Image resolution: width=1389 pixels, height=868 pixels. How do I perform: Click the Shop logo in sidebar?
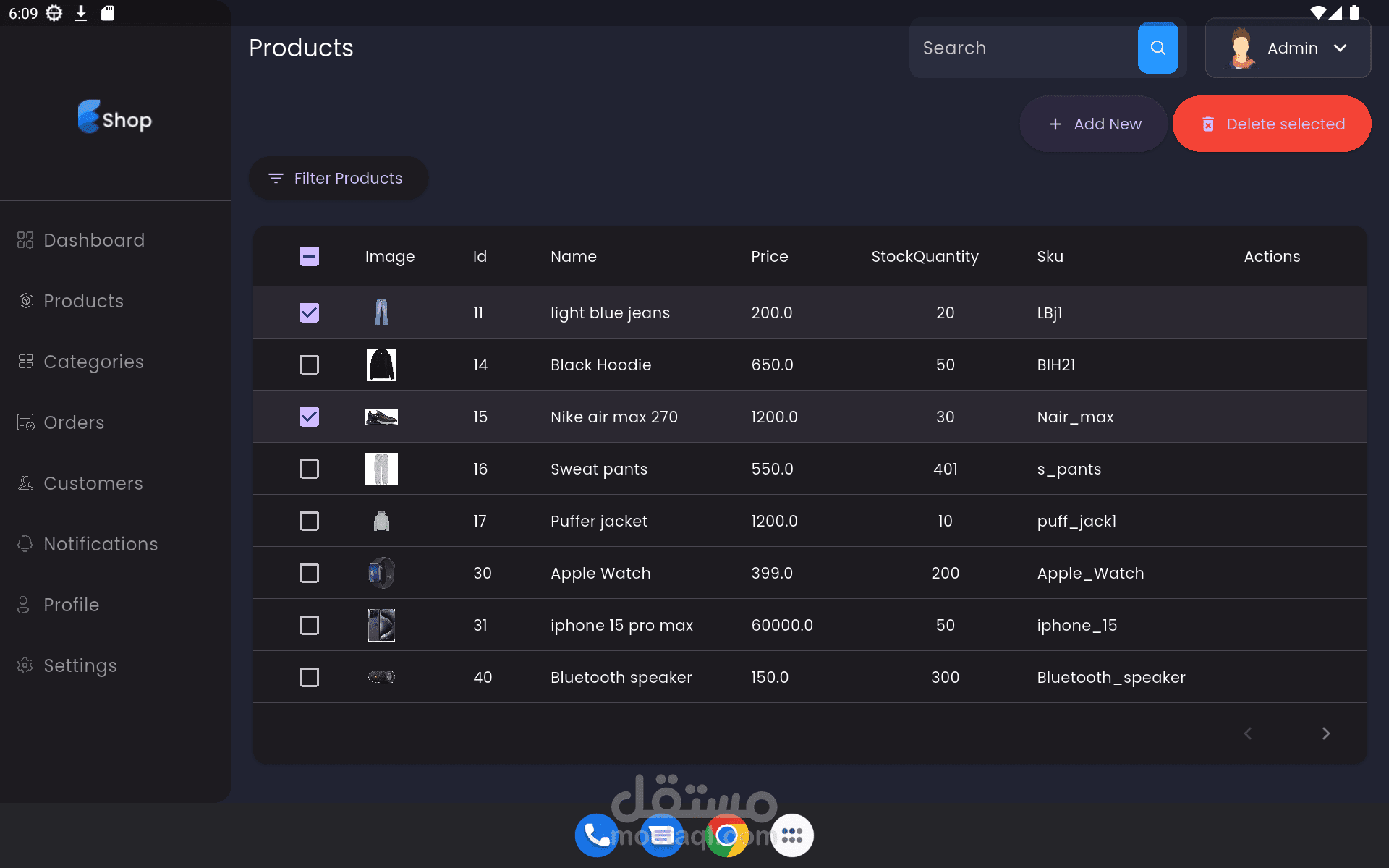coord(115,118)
